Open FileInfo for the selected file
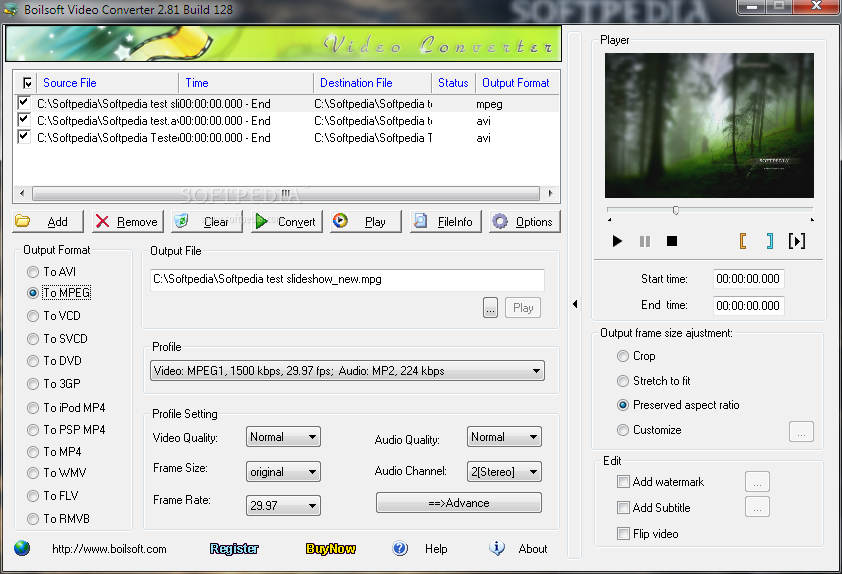 tap(445, 221)
